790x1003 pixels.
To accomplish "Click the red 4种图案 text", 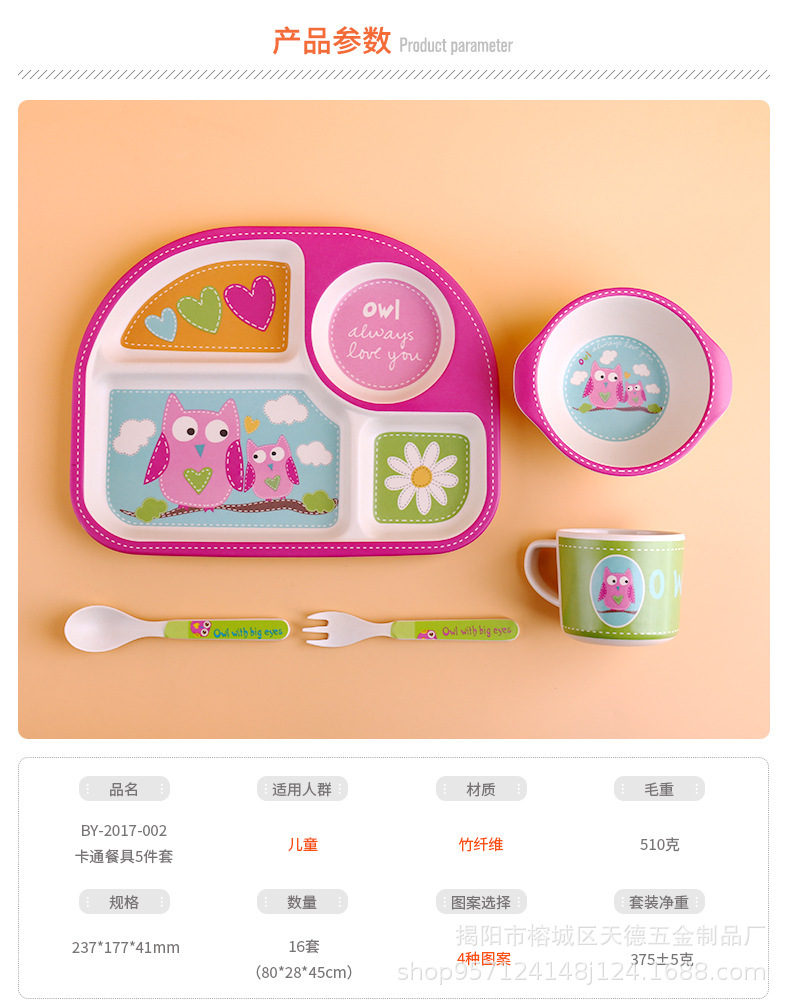I will [484, 958].
